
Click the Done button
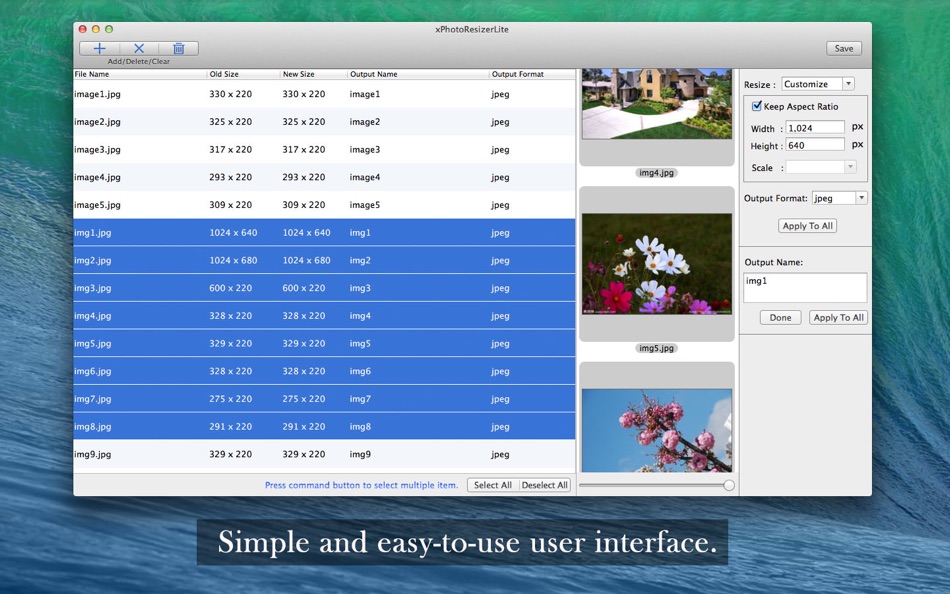(780, 317)
